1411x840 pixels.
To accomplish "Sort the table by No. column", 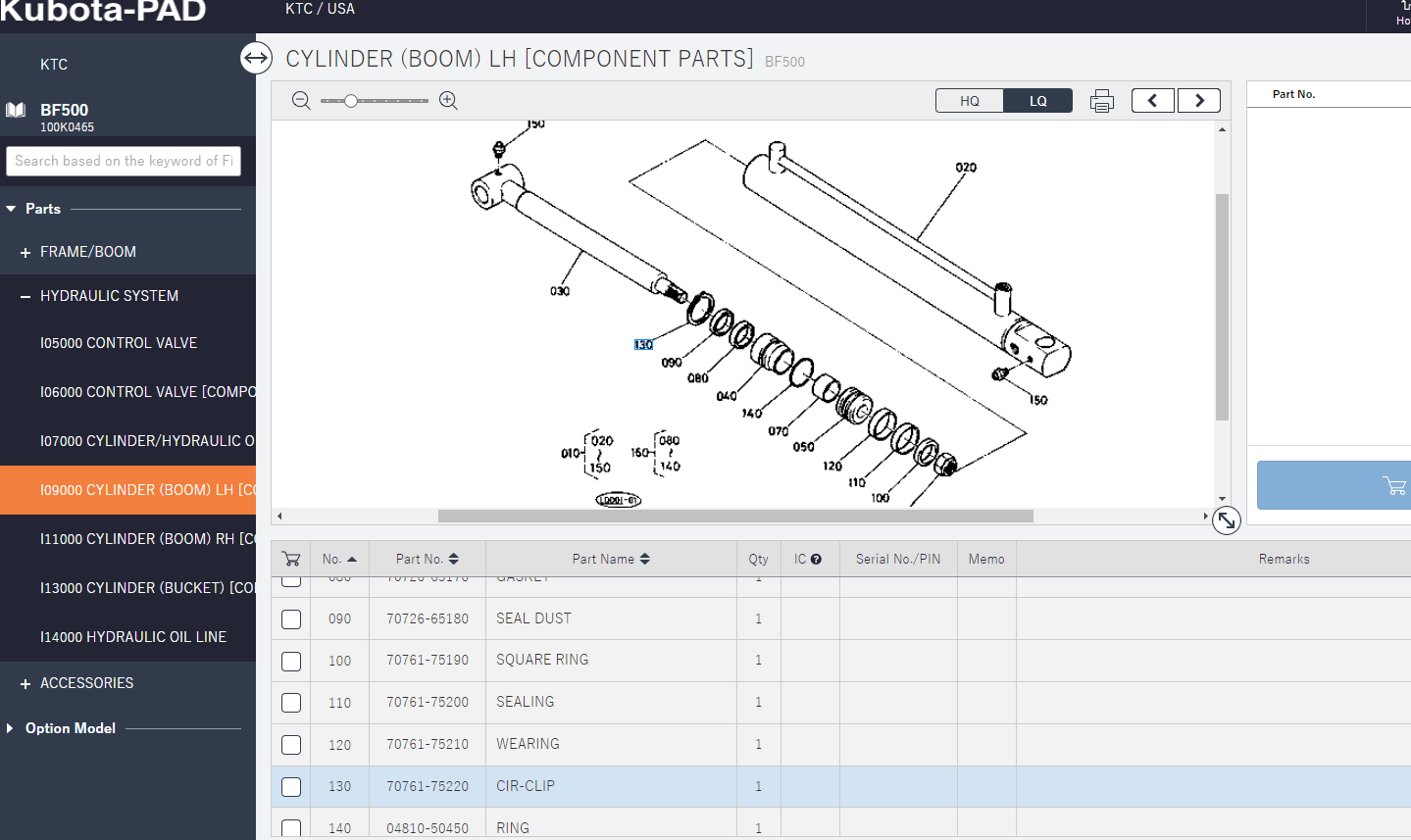I will coord(339,559).
